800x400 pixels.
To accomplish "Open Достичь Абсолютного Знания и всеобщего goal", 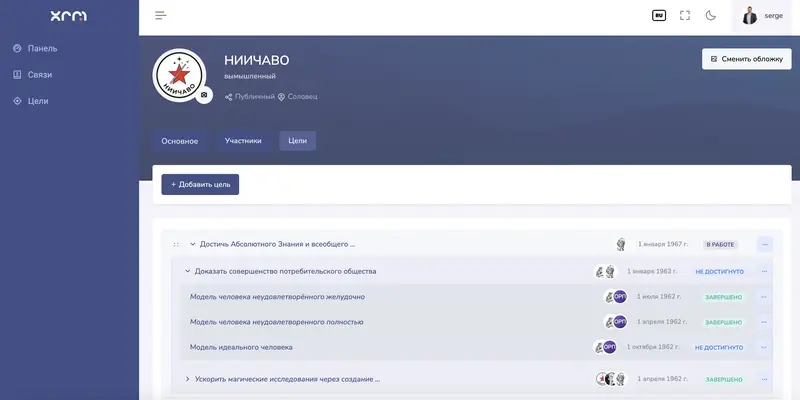I will click(x=278, y=244).
